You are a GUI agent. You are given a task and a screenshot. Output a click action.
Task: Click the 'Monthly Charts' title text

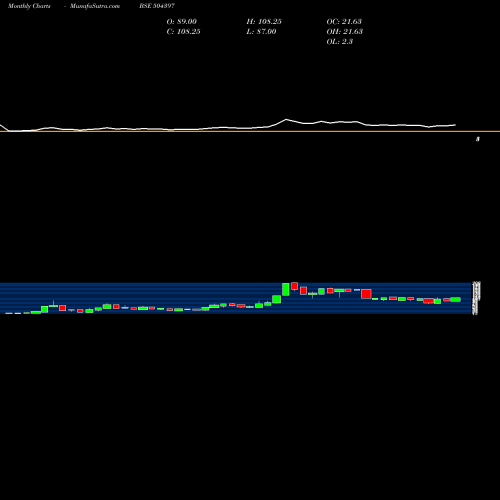29,6
